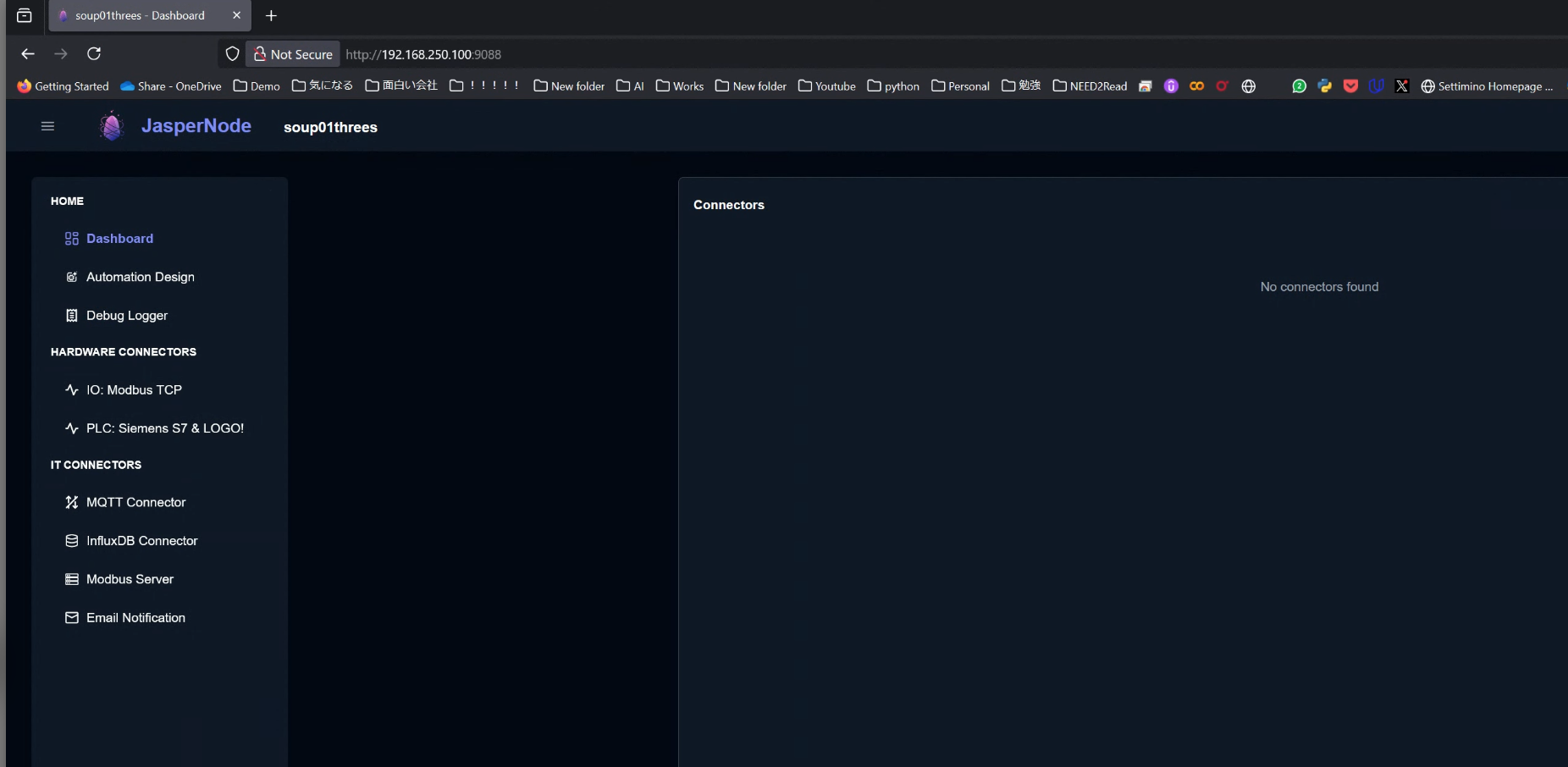The width and height of the screenshot is (1568, 767).
Task: Click the Debug Logger icon
Action: point(72,316)
